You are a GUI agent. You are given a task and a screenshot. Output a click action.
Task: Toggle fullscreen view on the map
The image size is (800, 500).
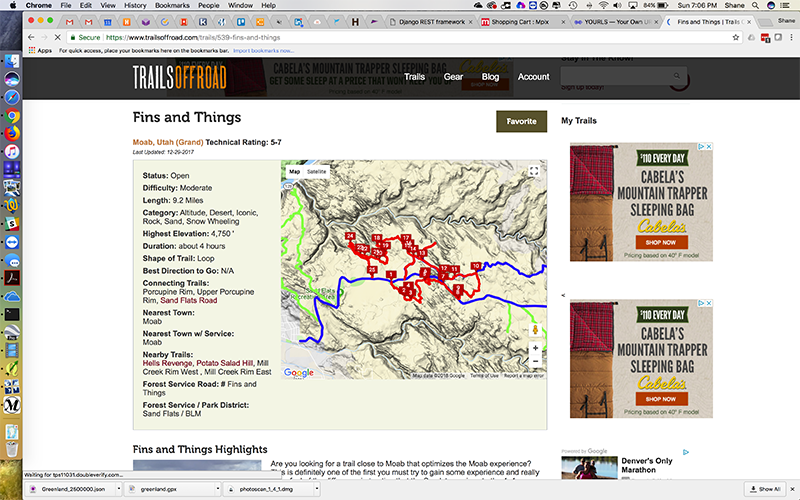534,171
